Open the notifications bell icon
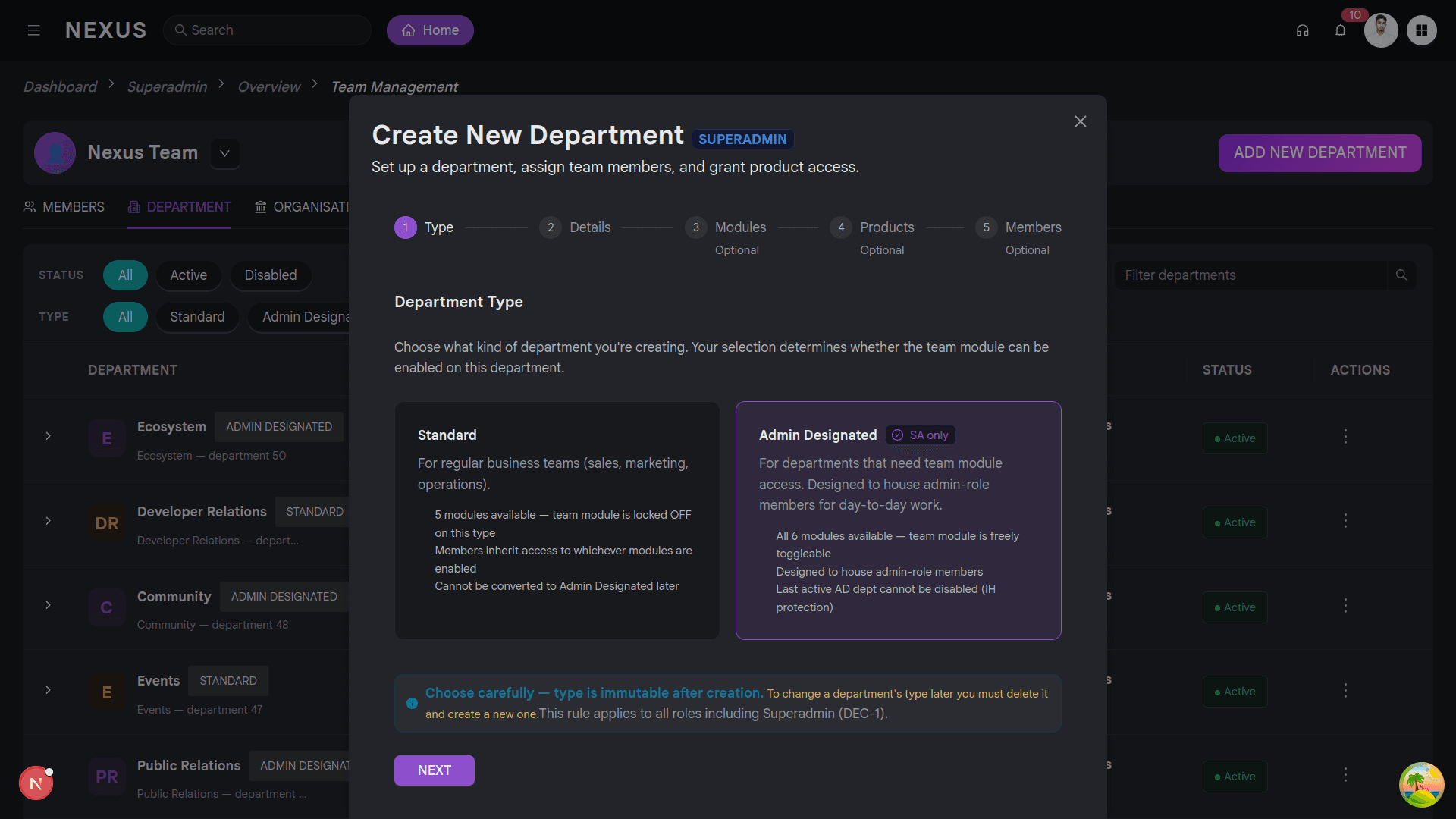The image size is (1456, 819). click(1340, 30)
